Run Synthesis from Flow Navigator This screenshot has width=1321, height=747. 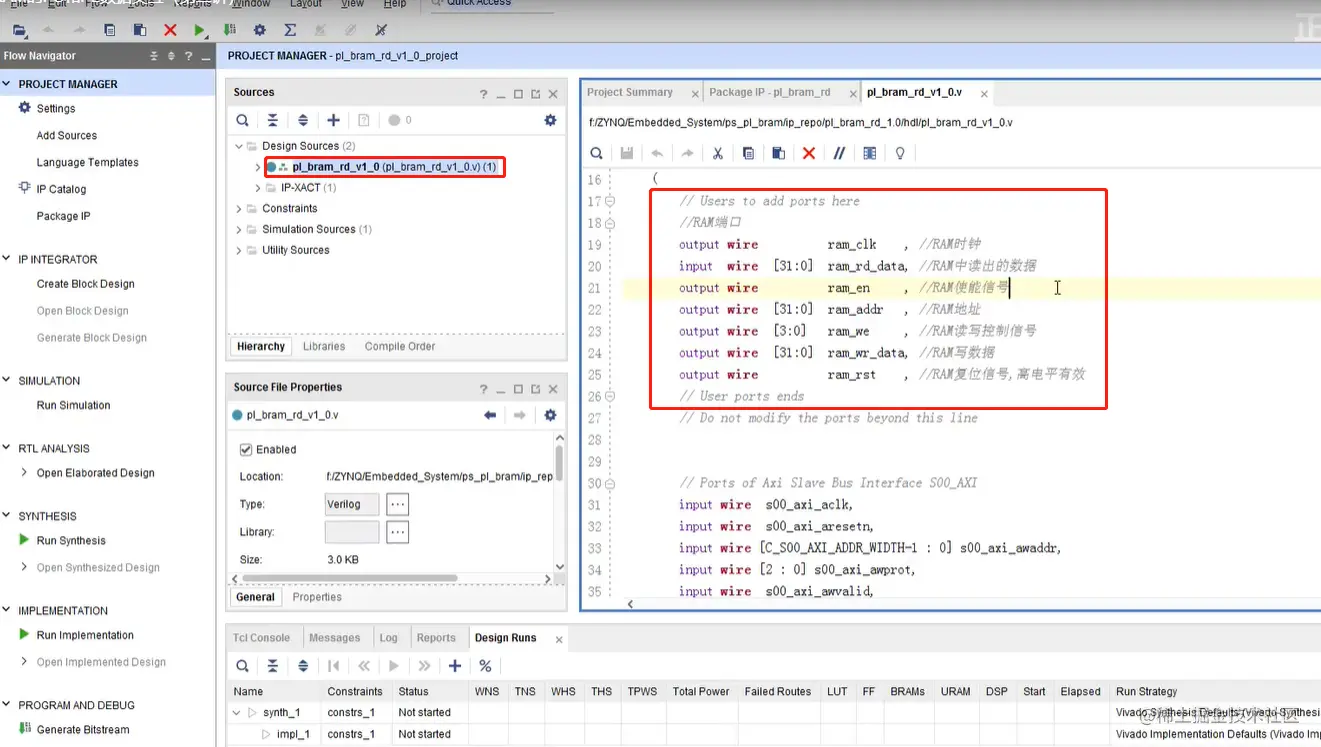pos(71,541)
